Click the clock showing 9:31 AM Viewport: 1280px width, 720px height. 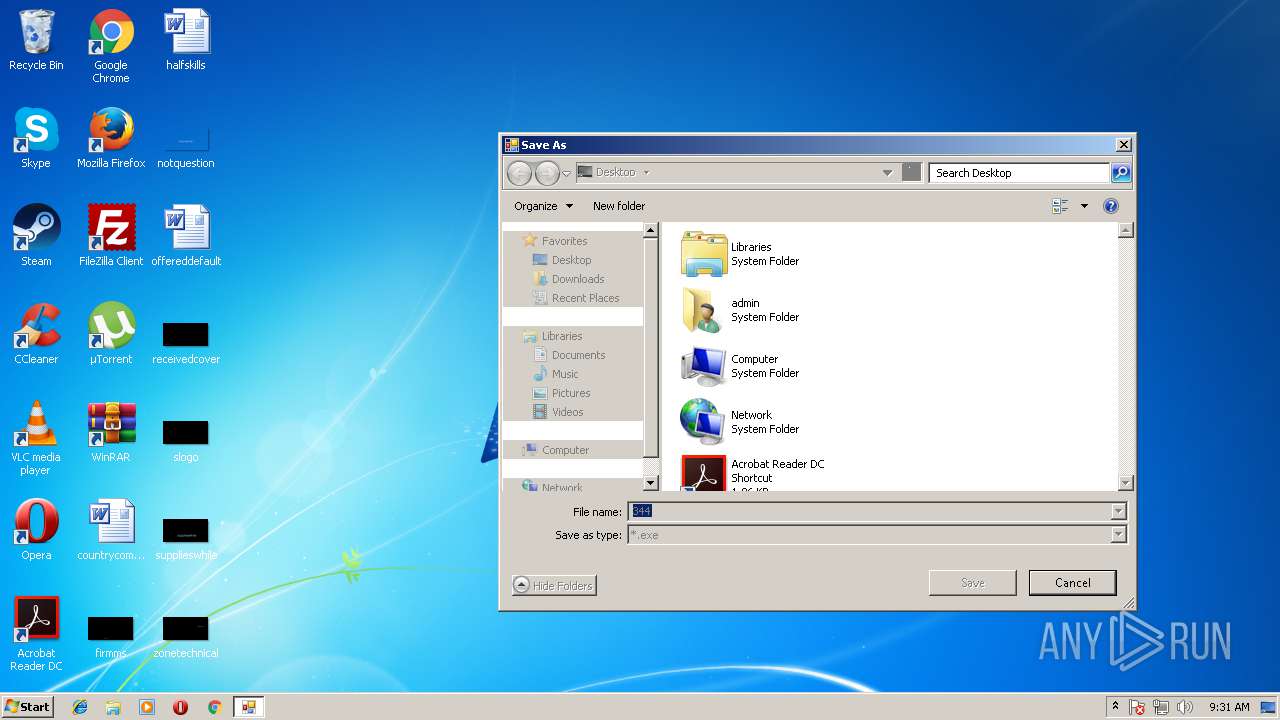1229,707
